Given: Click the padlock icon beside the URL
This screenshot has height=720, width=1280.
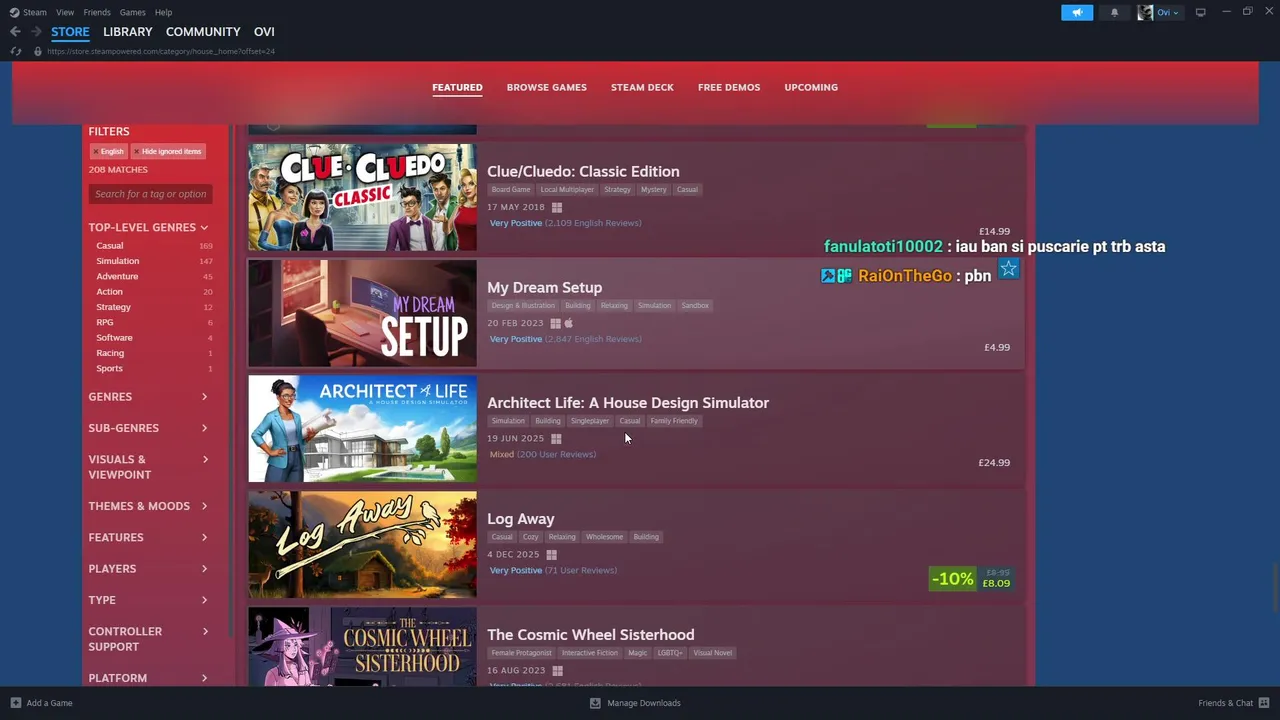Looking at the screenshot, I should tap(38, 51).
